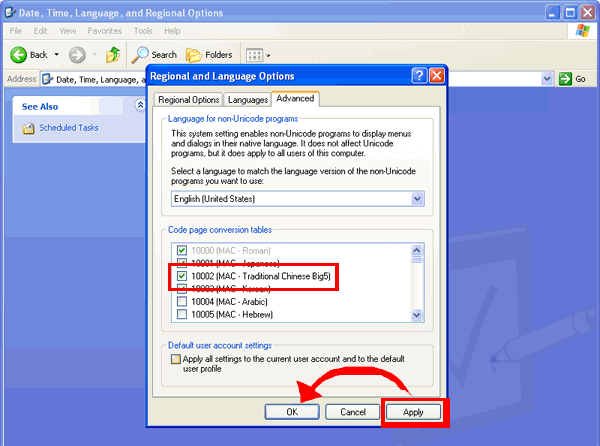Click the dialog Help question mark
Image resolution: width=600 pixels, height=446 pixels.
pos(419,76)
